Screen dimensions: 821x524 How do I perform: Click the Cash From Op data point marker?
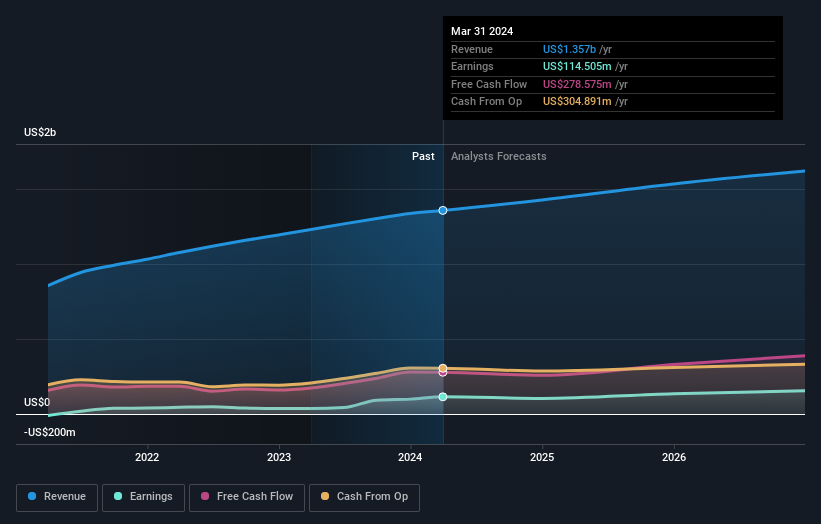(x=443, y=368)
